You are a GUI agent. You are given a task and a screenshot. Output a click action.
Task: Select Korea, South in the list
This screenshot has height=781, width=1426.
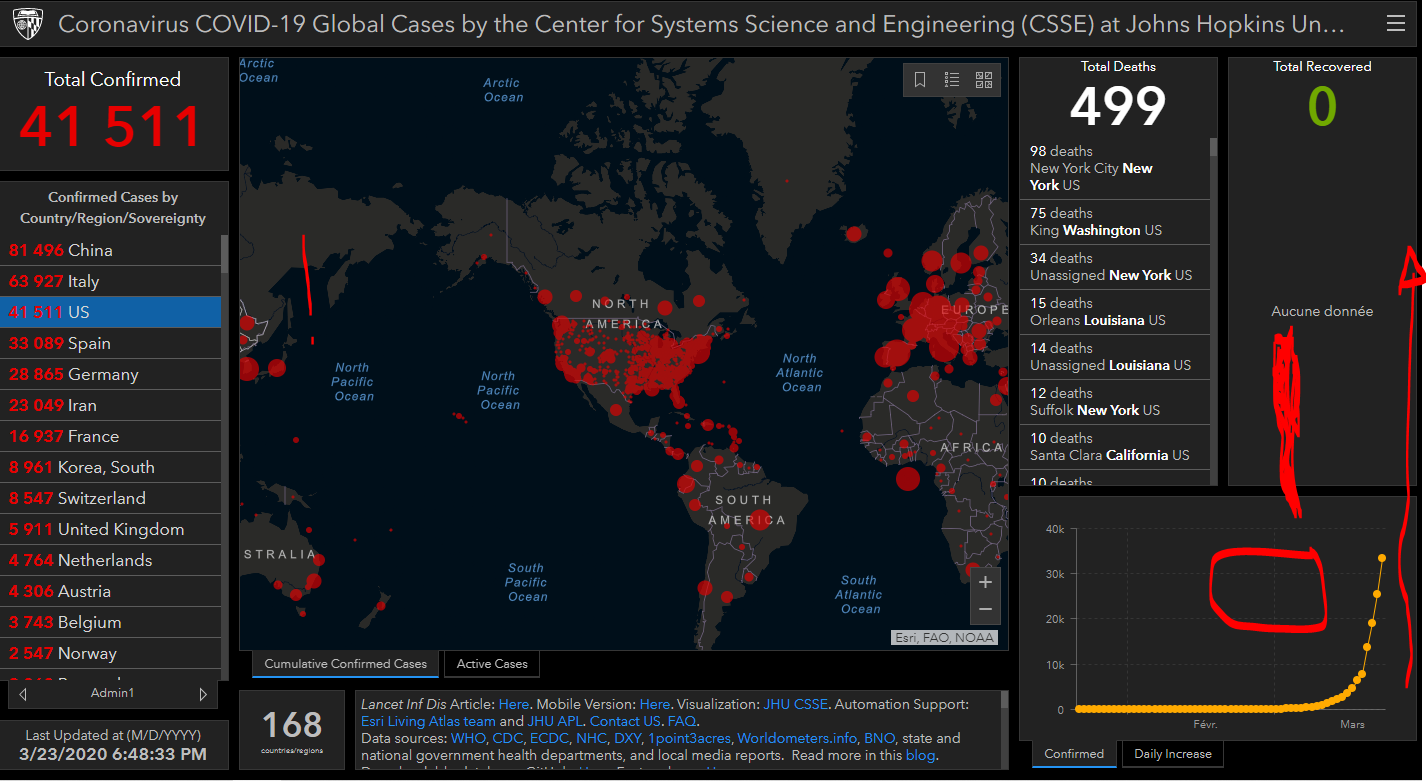(x=110, y=467)
